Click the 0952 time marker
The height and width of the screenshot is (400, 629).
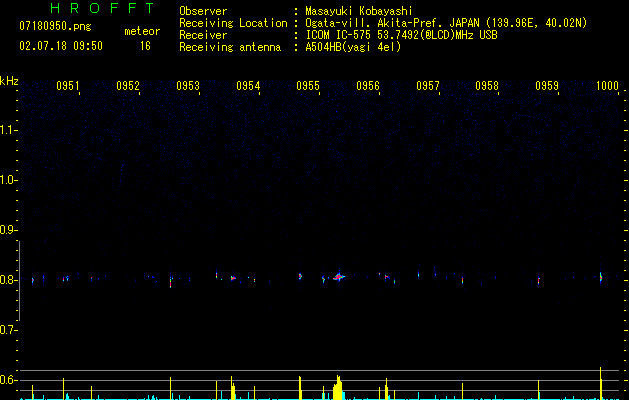click(x=128, y=86)
